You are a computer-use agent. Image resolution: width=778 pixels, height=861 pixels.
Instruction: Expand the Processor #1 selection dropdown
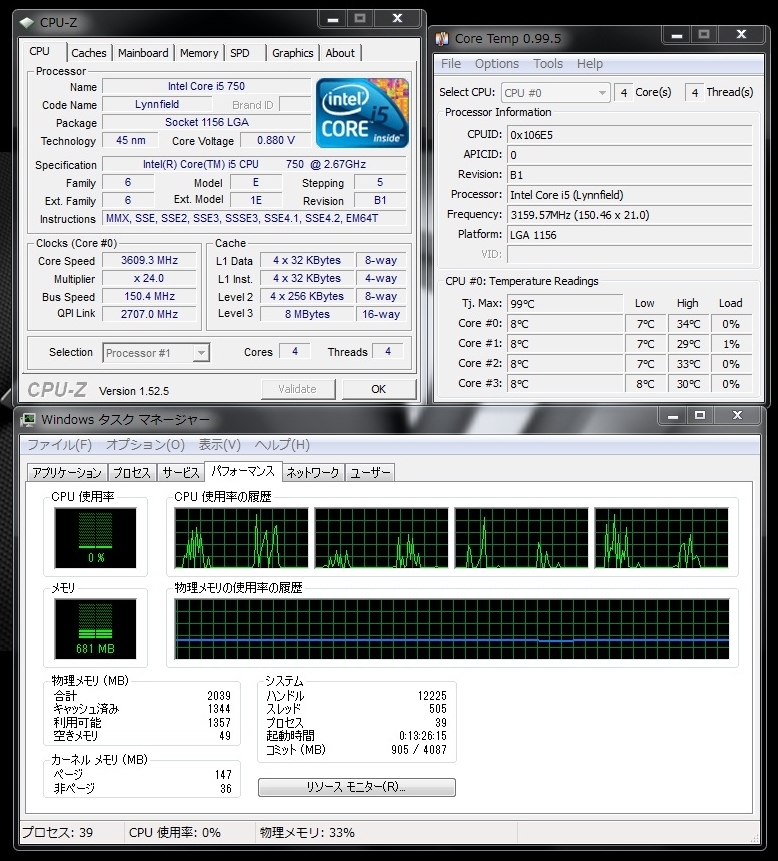click(202, 353)
